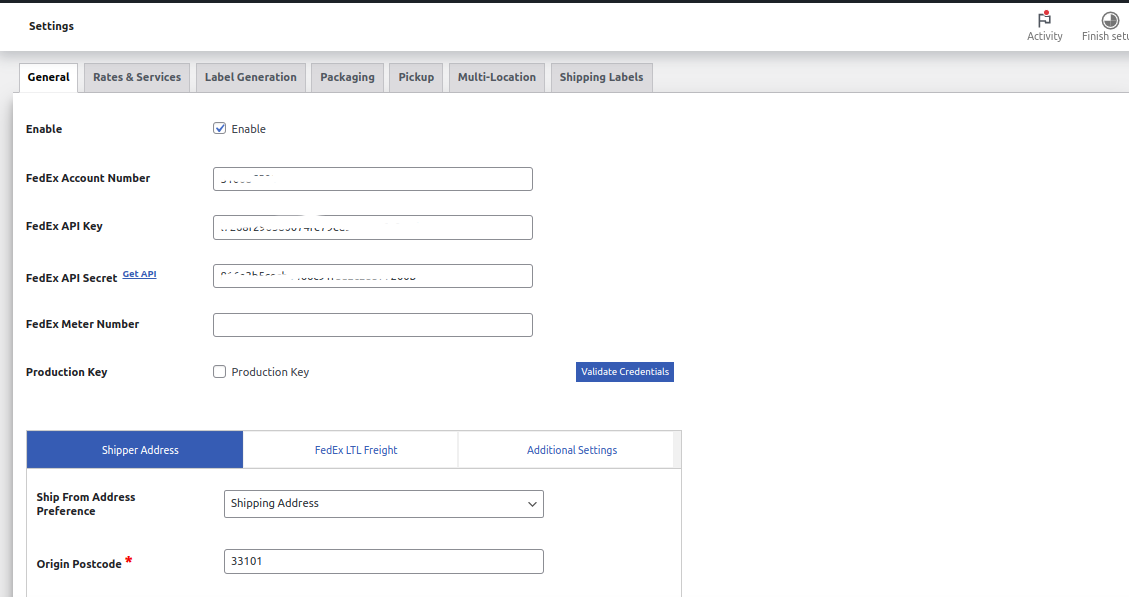Switch to the Shipping Labels tab
The height and width of the screenshot is (597, 1129).
click(x=601, y=77)
